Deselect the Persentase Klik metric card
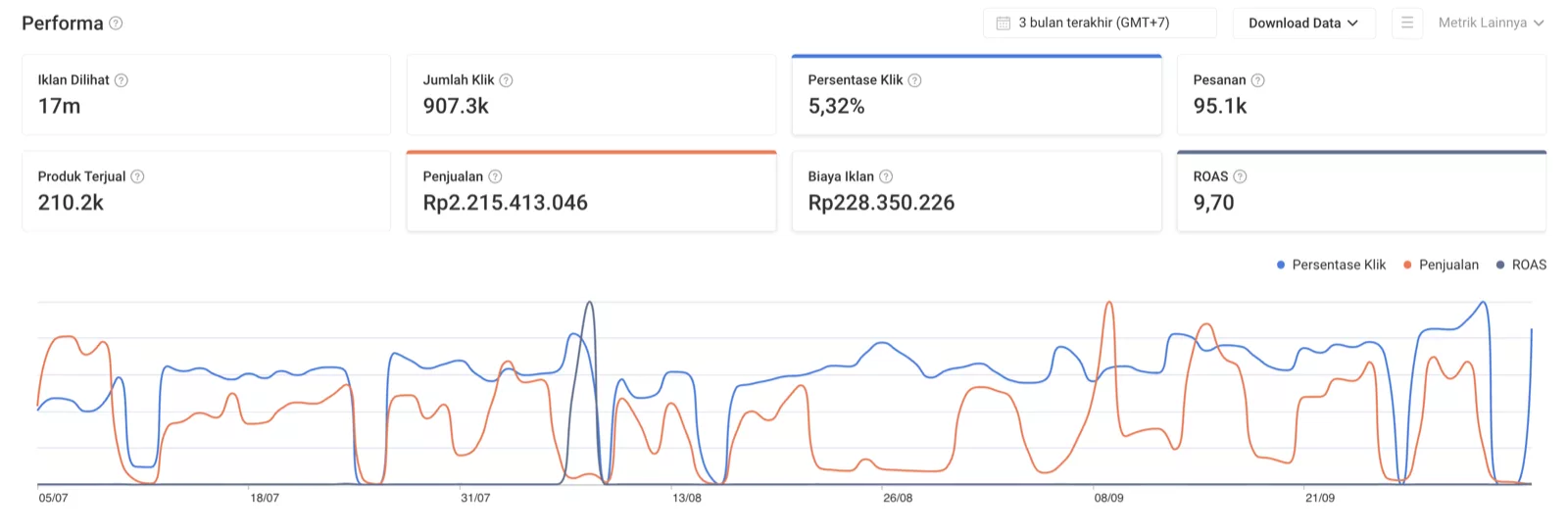1568x532 pixels. pyautogui.click(x=976, y=94)
